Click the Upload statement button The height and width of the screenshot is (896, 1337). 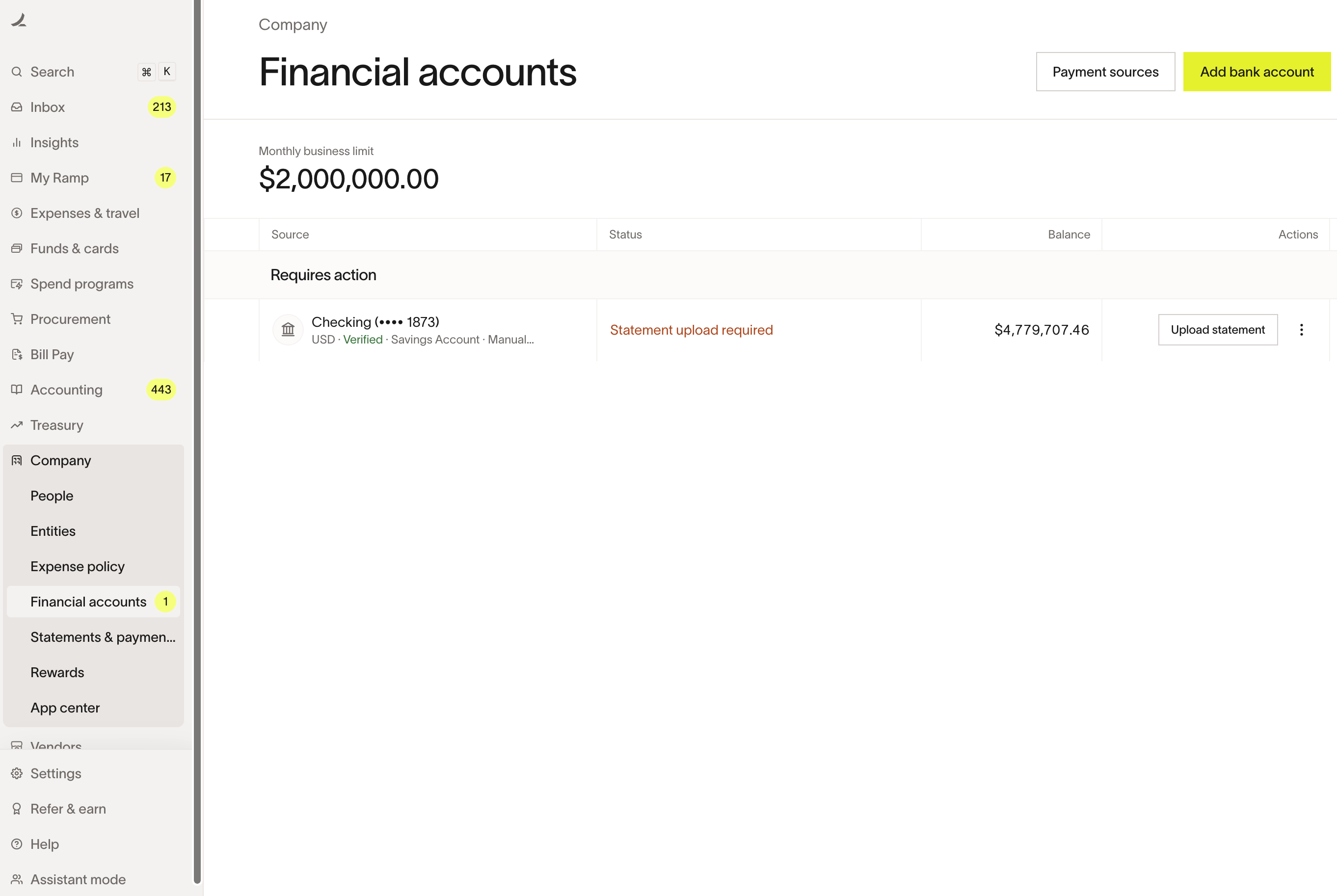(x=1218, y=330)
